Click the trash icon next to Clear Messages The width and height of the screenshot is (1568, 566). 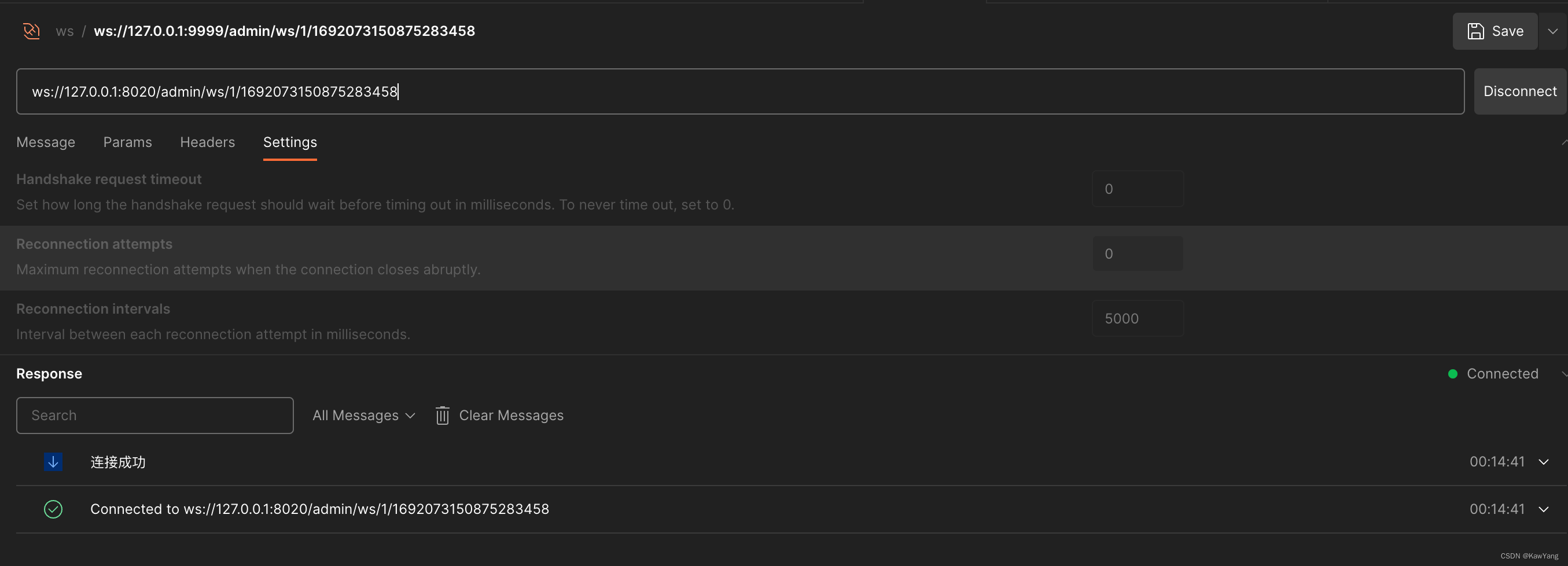(442, 415)
